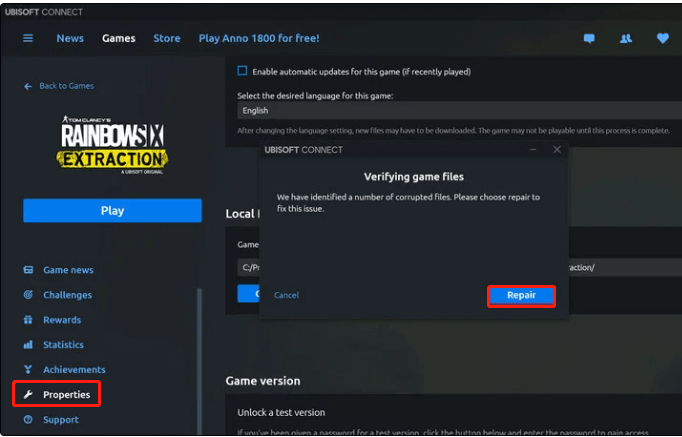The image size is (682, 437).
Task: Open Play Anno 1800 for free promo
Action: [259, 38]
